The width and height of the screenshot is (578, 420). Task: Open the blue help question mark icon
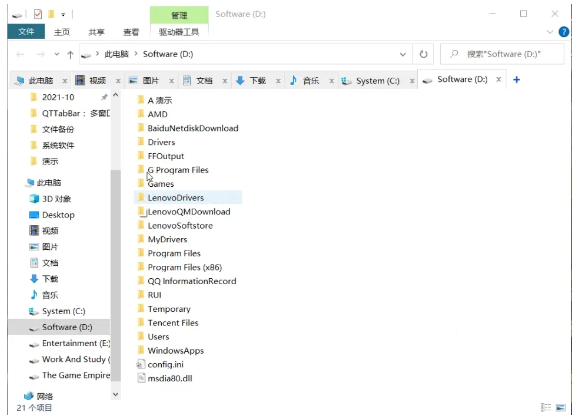coord(563,32)
